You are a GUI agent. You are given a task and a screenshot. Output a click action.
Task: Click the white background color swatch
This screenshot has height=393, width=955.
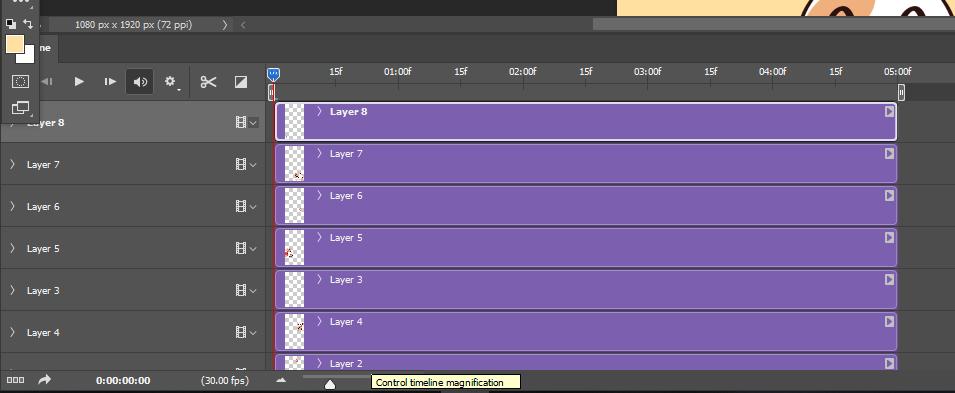point(28,57)
